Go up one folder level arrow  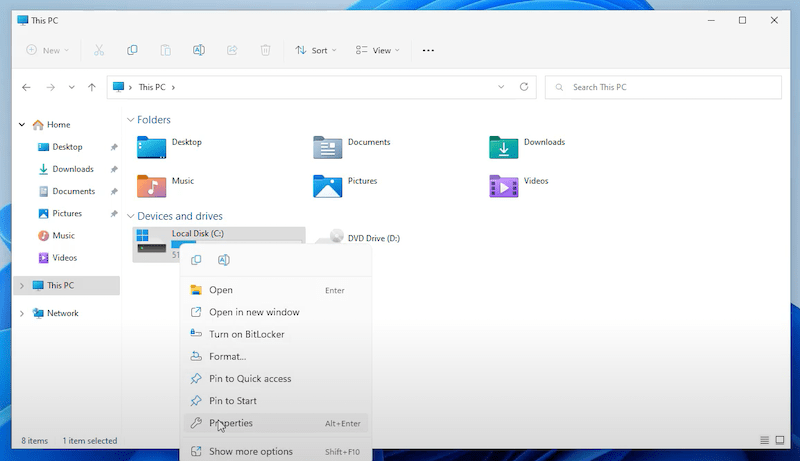point(92,87)
